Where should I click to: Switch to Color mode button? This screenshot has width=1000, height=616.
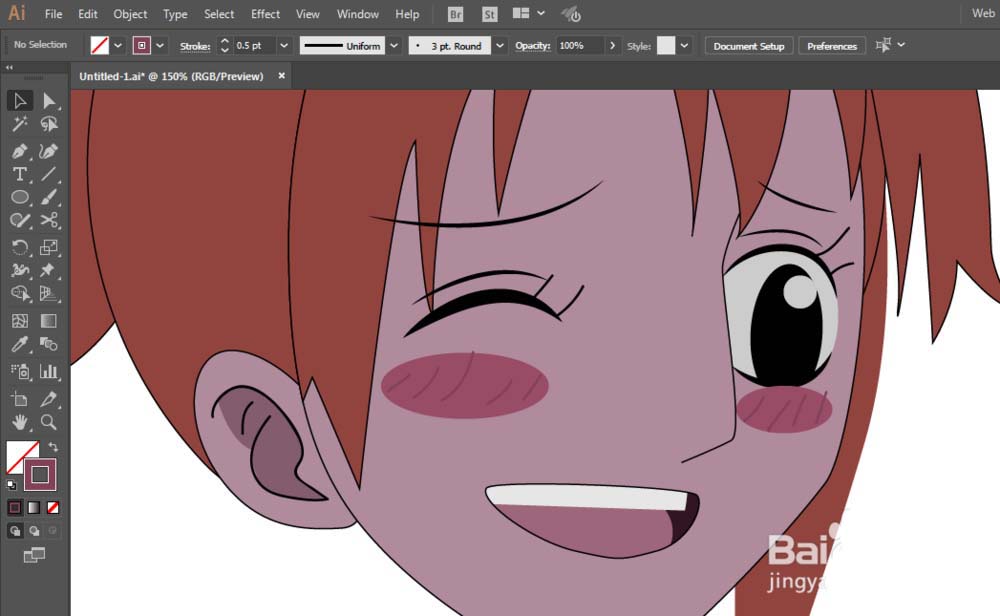pos(15,508)
